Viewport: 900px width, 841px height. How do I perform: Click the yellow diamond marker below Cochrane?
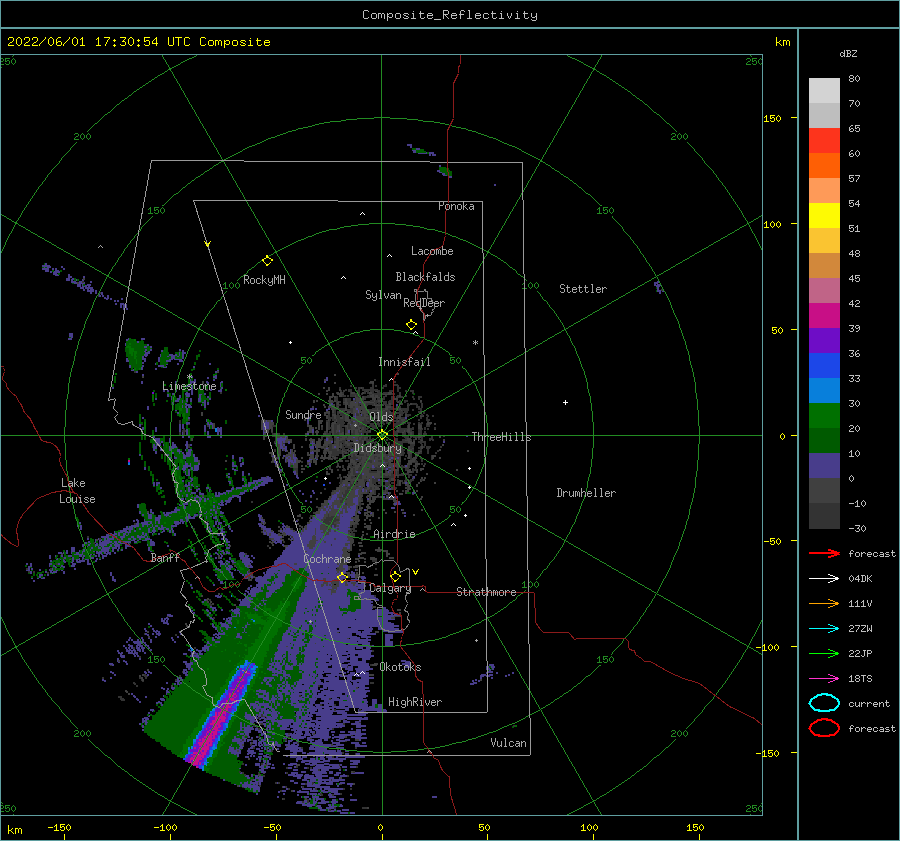(343, 577)
